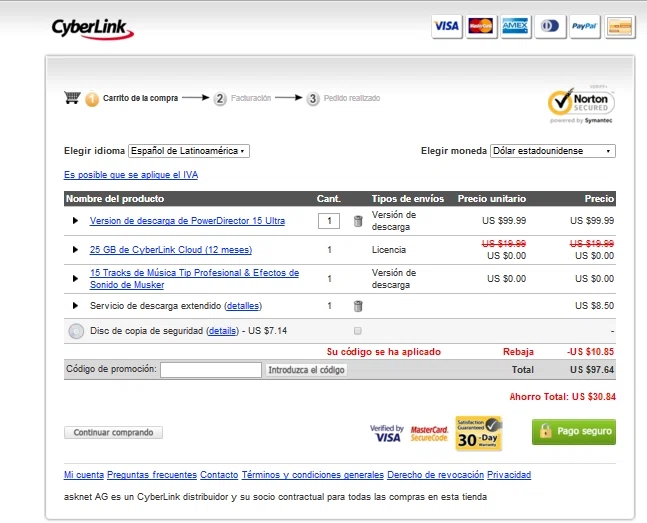Click the Licencia shipping type cell
This screenshot has height=523, width=647.
coord(389,250)
